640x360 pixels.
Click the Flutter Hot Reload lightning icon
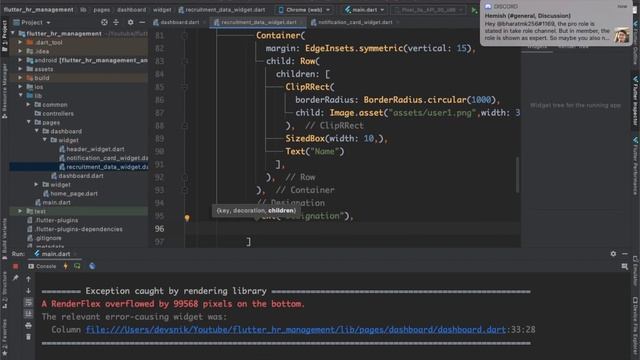click(x=66, y=266)
